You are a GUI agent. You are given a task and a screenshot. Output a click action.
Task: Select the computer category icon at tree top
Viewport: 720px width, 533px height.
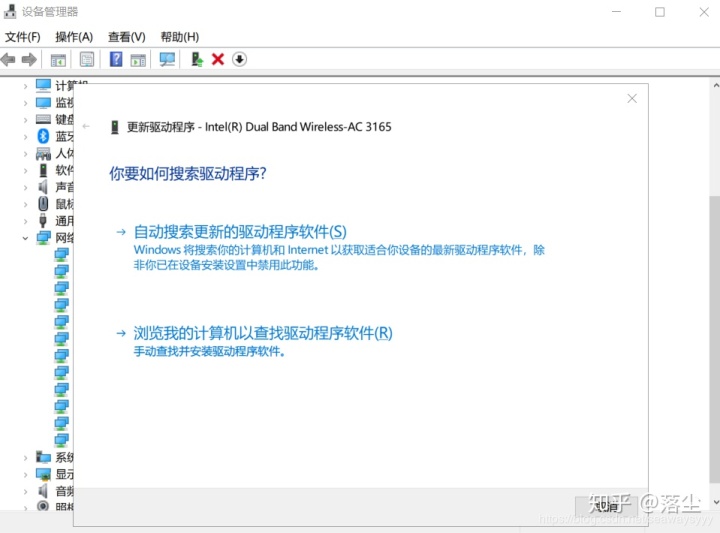click(43, 85)
